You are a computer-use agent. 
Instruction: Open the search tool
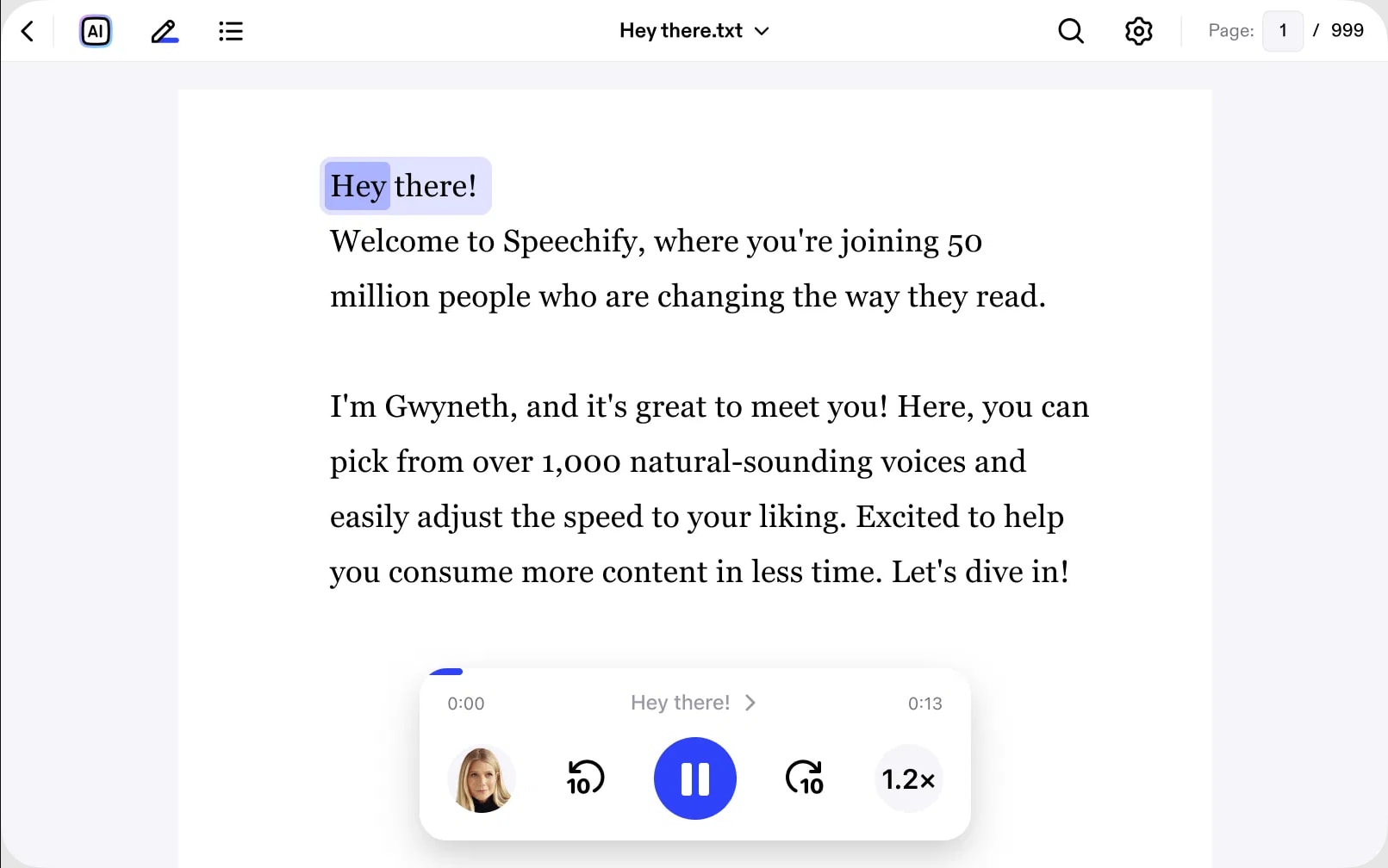[1071, 31]
